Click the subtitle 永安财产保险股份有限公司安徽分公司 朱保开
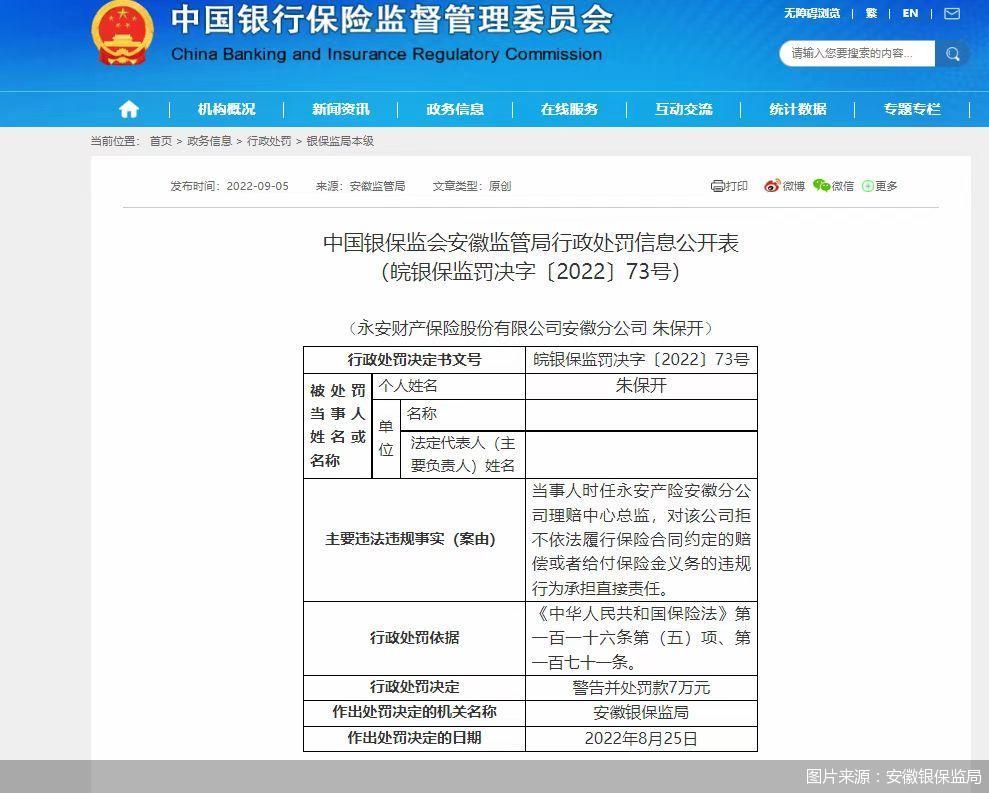This screenshot has width=989, height=793. [x=530, y=328]
